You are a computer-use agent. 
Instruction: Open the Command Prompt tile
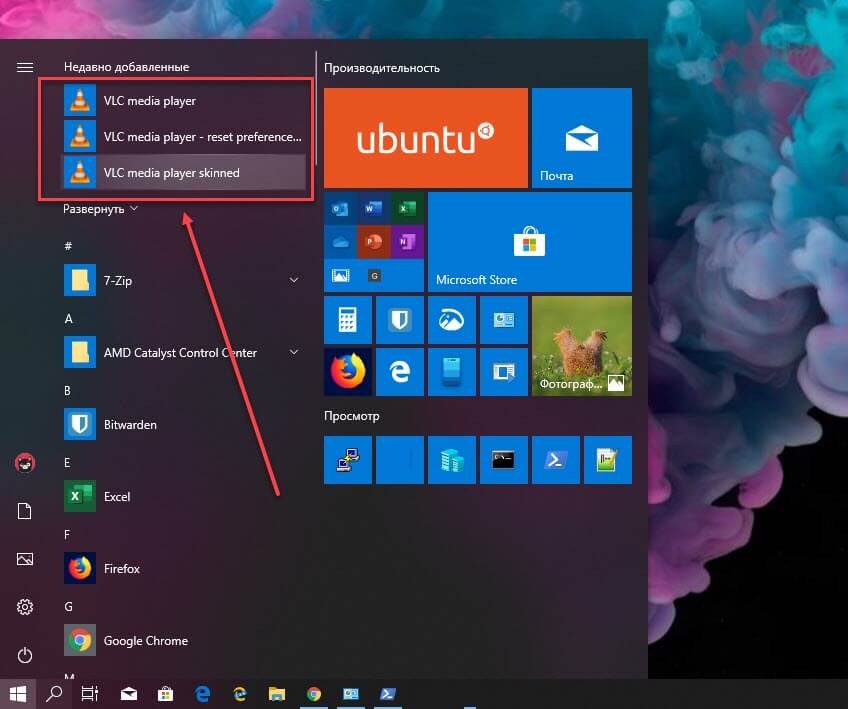coord(504,460)
